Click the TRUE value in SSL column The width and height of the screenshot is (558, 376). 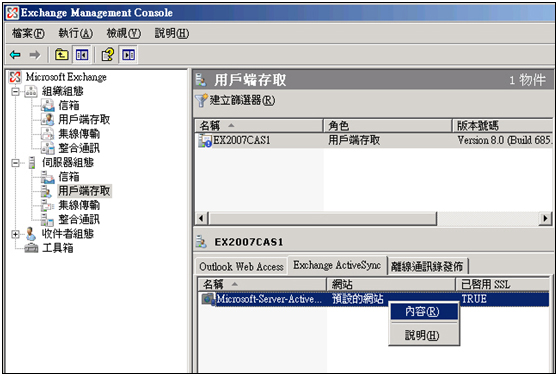point(474,299)
